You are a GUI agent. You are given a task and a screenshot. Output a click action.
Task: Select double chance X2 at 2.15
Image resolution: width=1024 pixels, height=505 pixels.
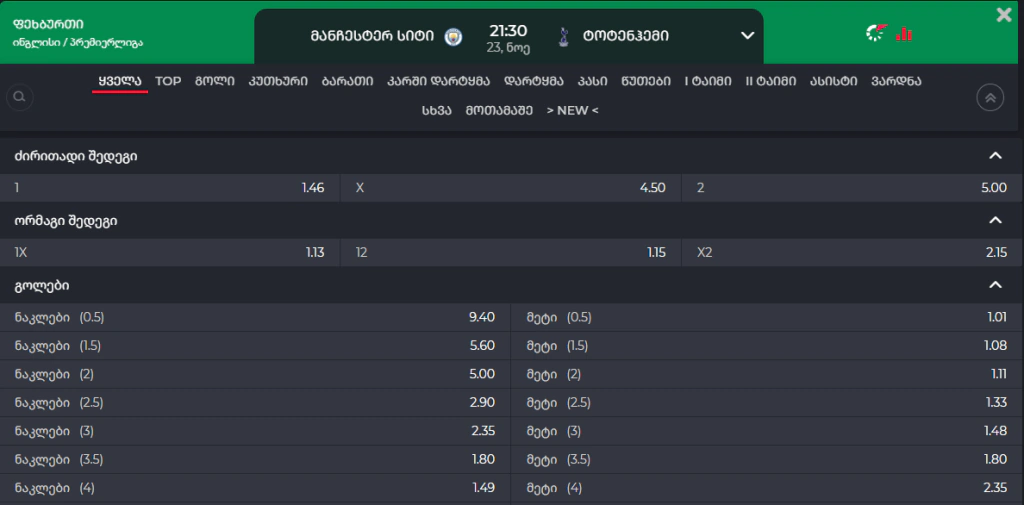(853, 252)
